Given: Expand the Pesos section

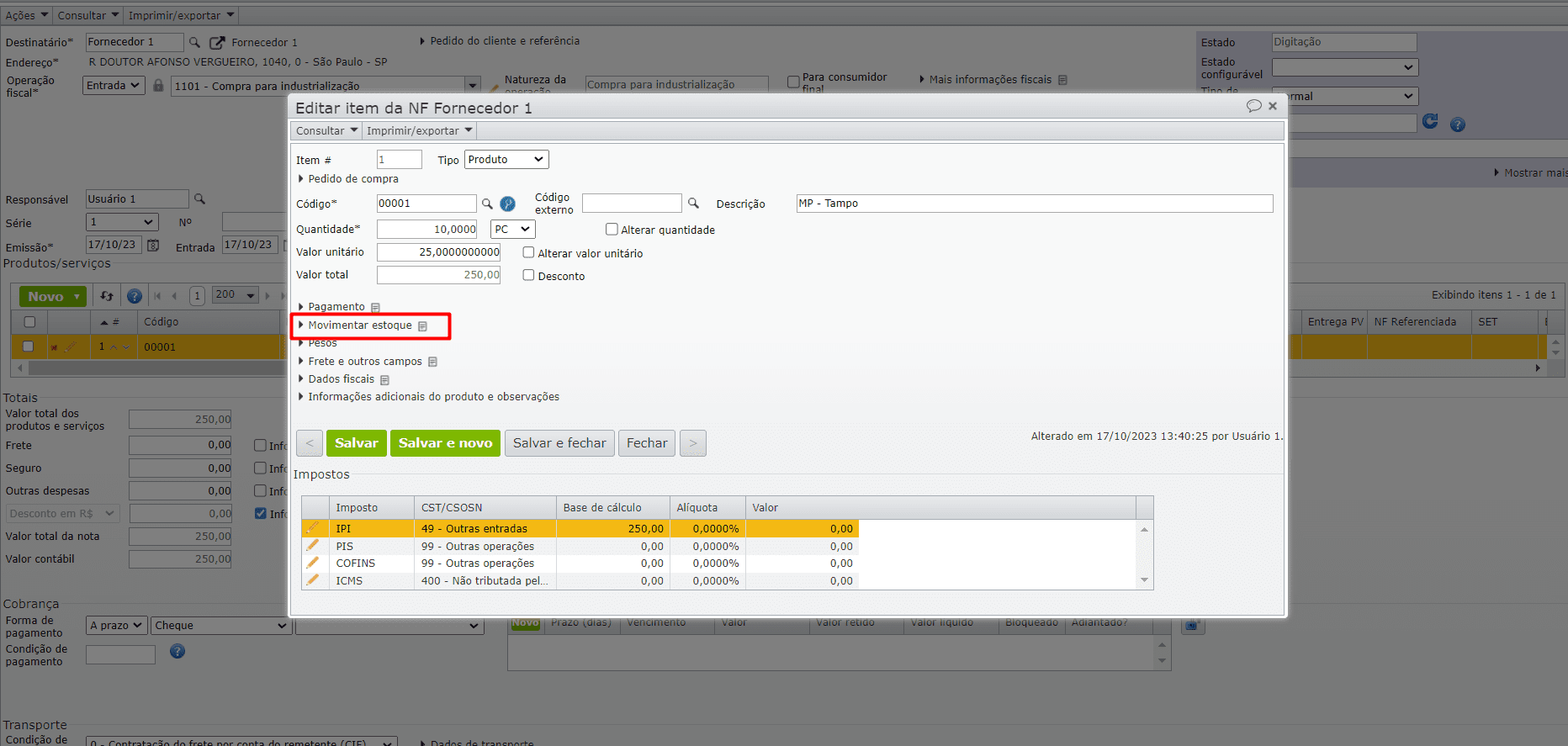Looking at the screenshot, I should tap(318, 343).
